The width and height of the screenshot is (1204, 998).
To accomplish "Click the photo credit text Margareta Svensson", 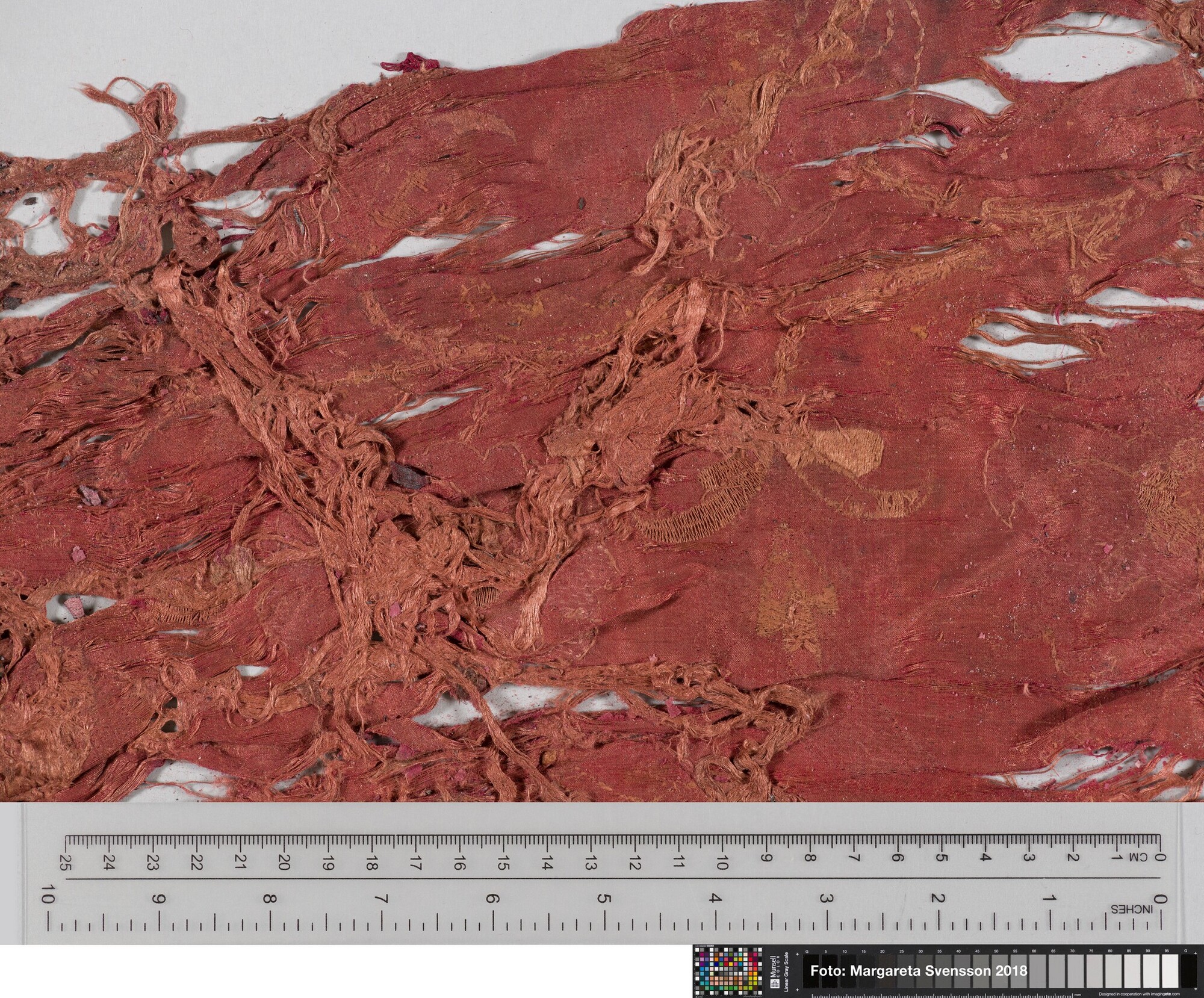I will (x=919, y=971).
